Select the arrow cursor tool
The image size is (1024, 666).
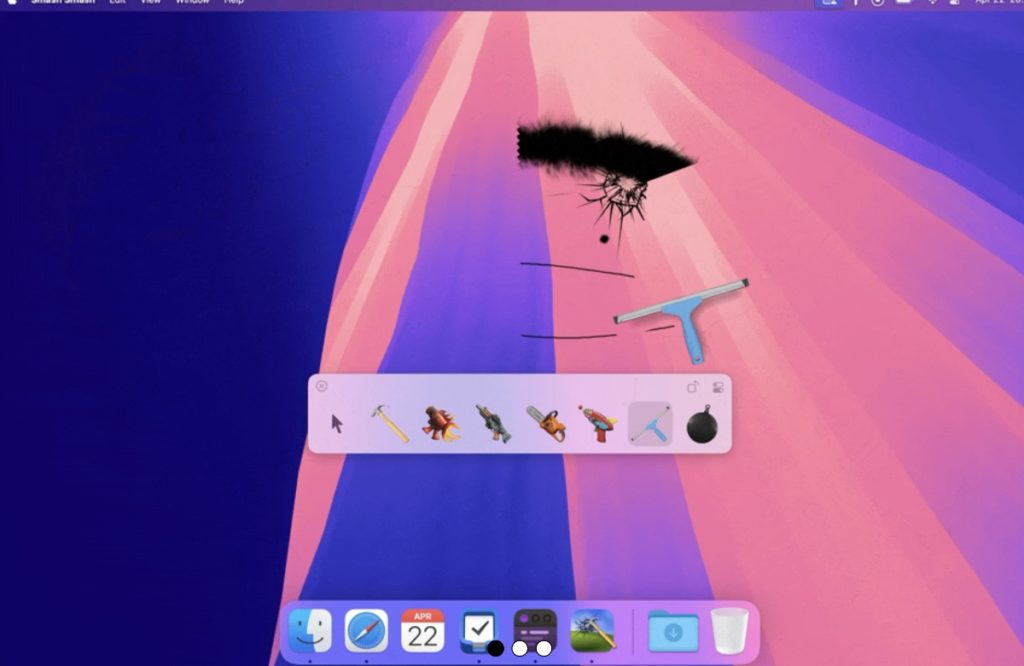[337, 423]
